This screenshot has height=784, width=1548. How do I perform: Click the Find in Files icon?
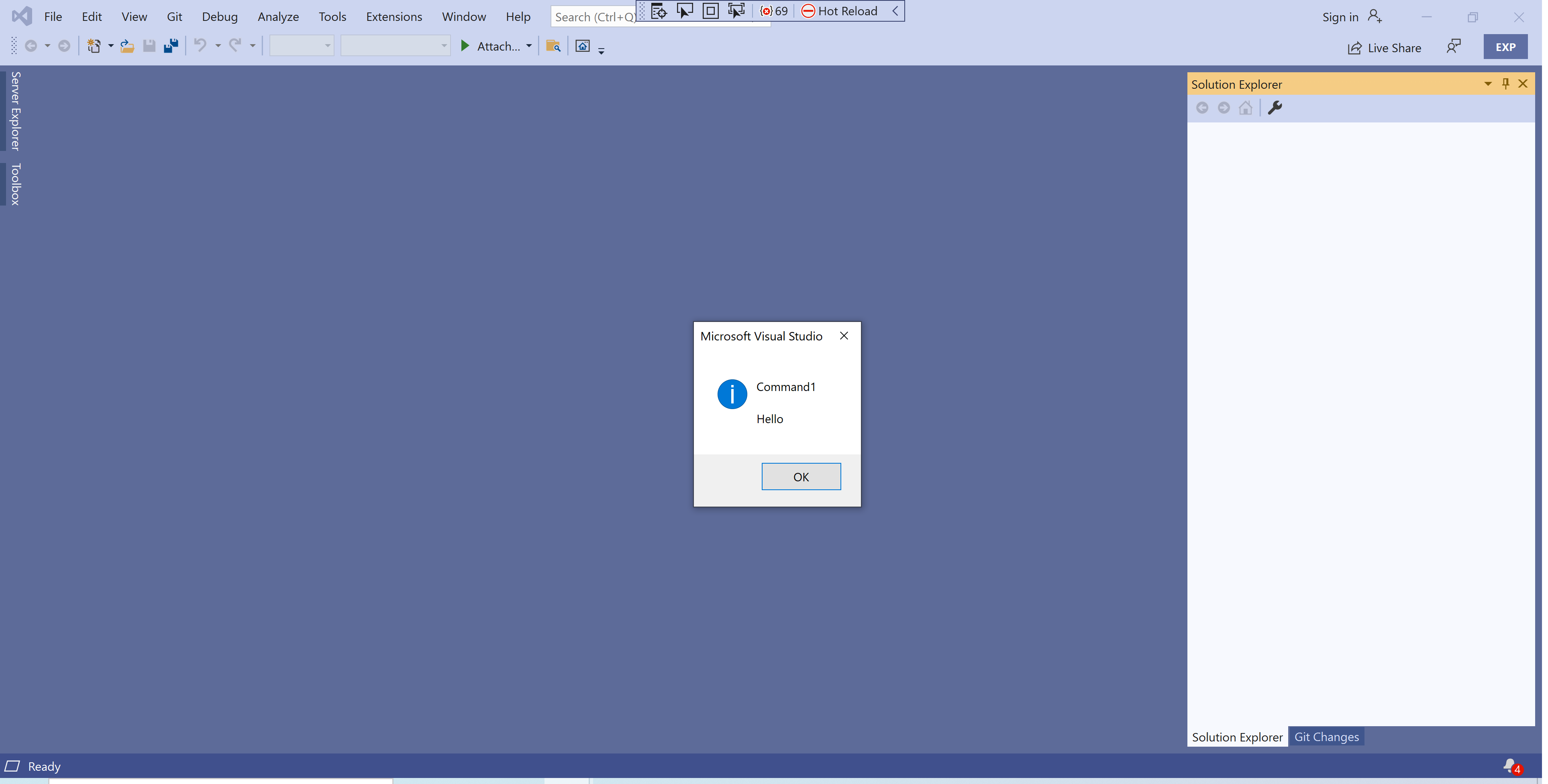click(553, 46)
